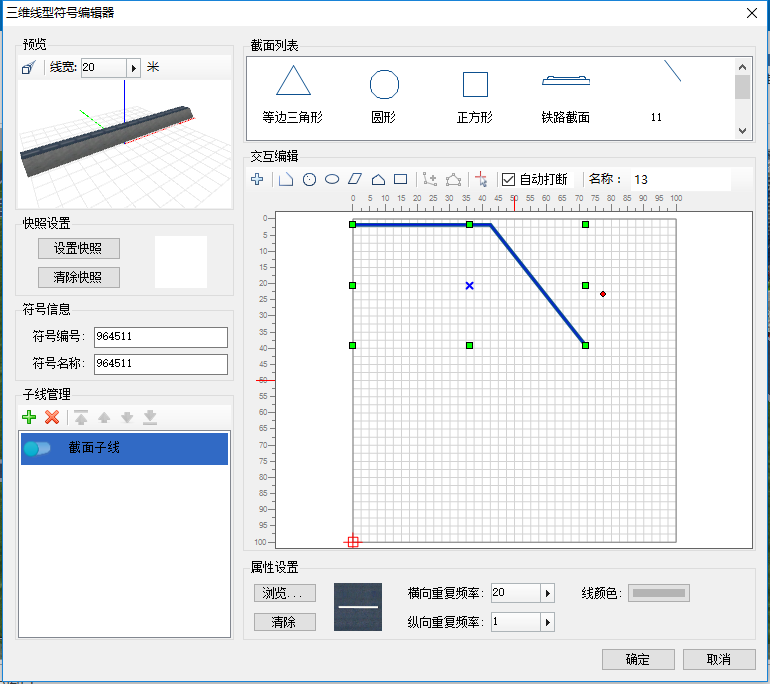770x684 pixels.
Task: Click the add vertex tool icon
Action: 430,180
